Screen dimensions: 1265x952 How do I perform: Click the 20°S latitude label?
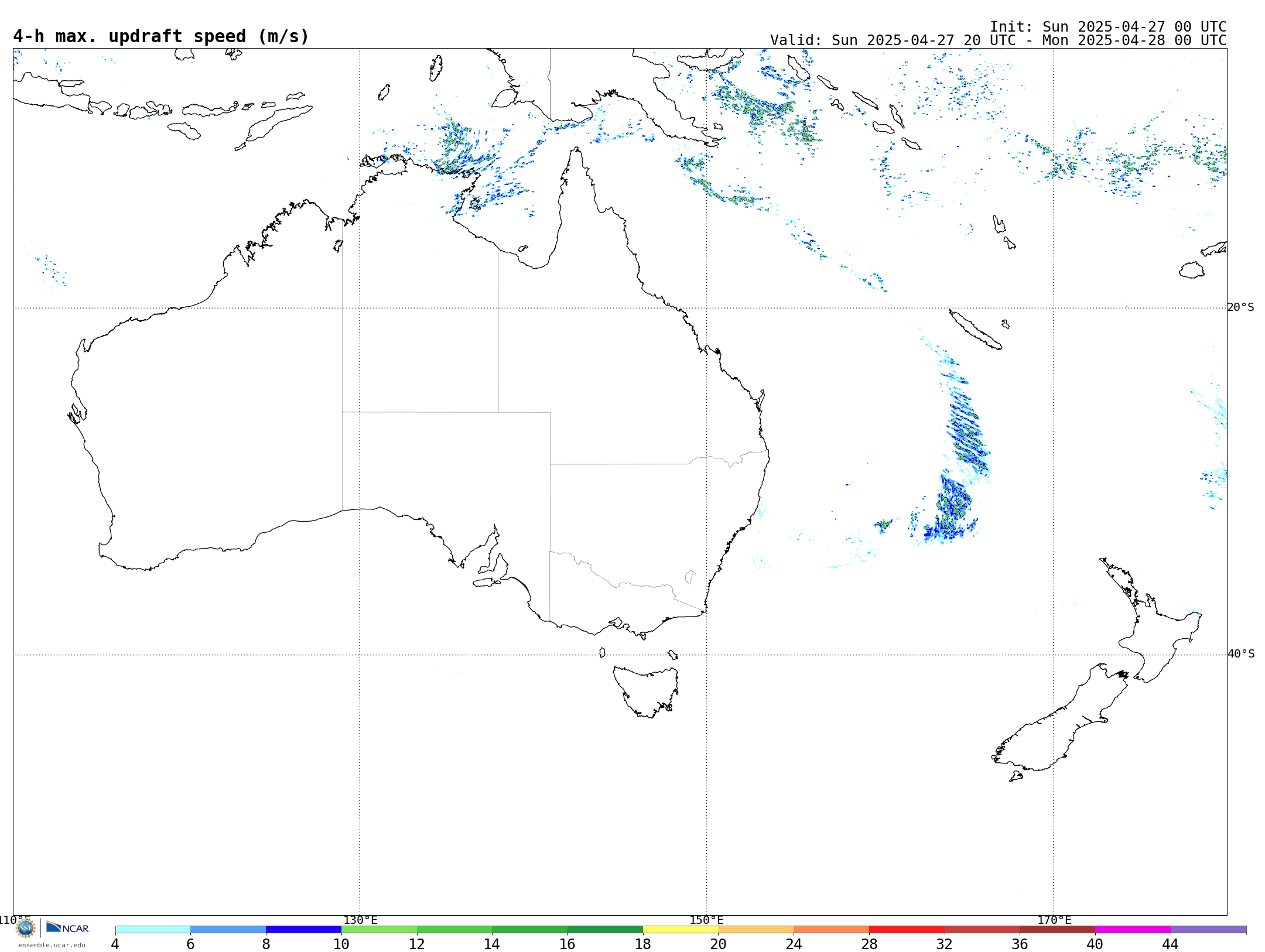tap(1240, 307)
